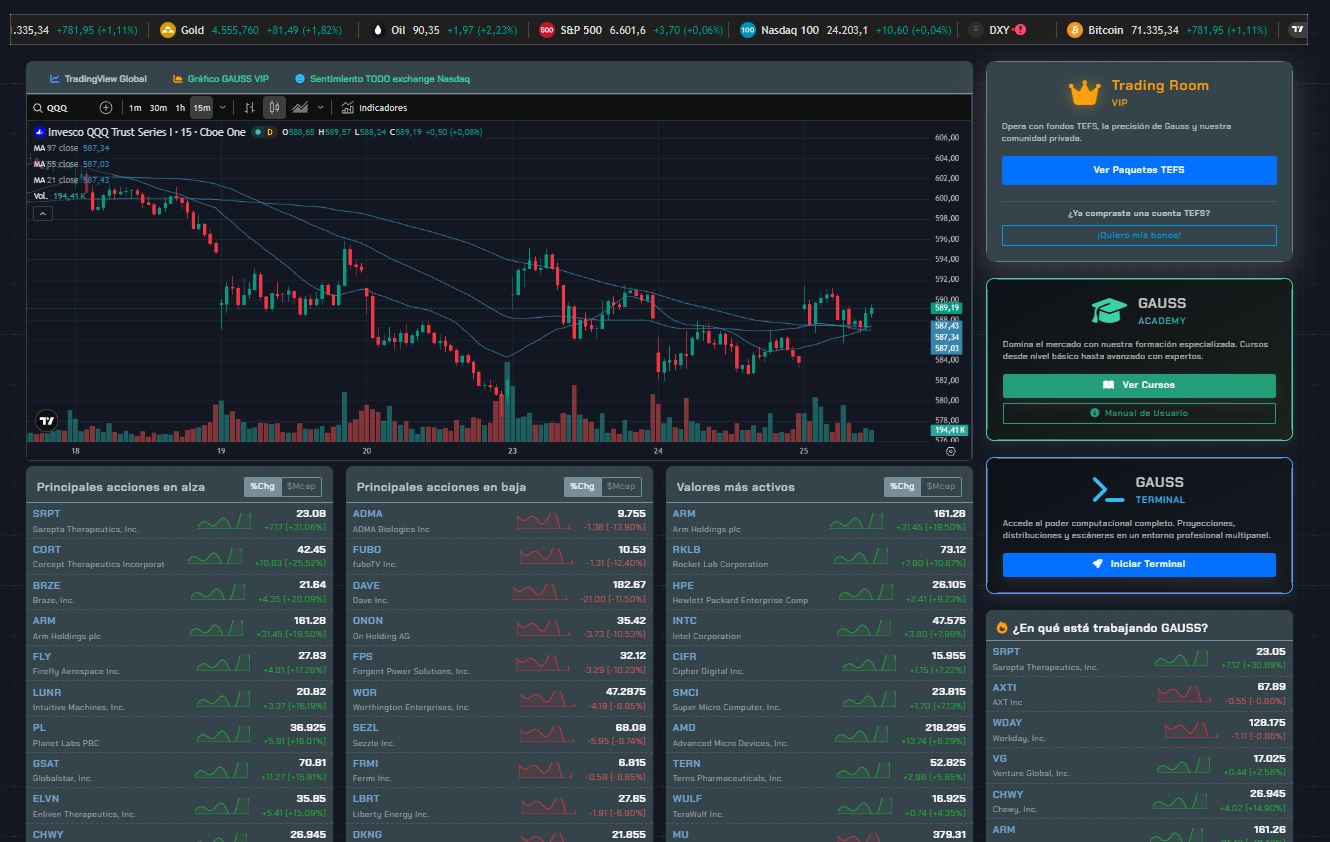
Task: Open the SRPT stock in the gainers list
Action: click(47, 514)
